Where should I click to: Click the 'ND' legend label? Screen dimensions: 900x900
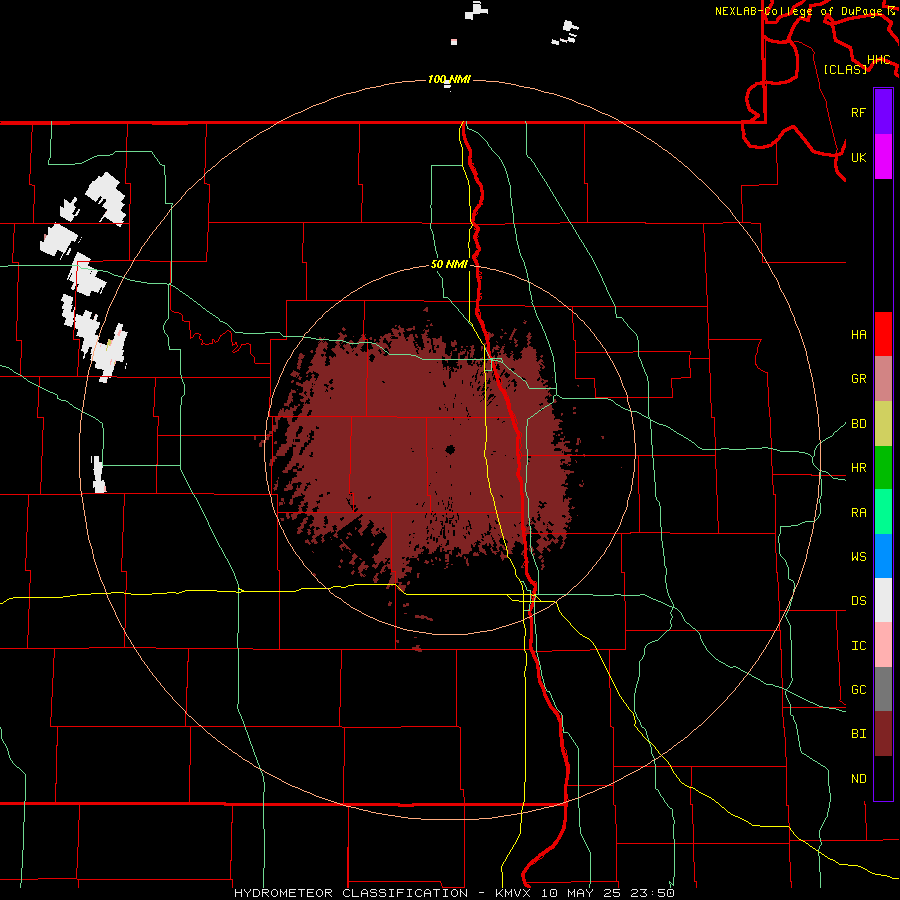click(x=859, y=779)
